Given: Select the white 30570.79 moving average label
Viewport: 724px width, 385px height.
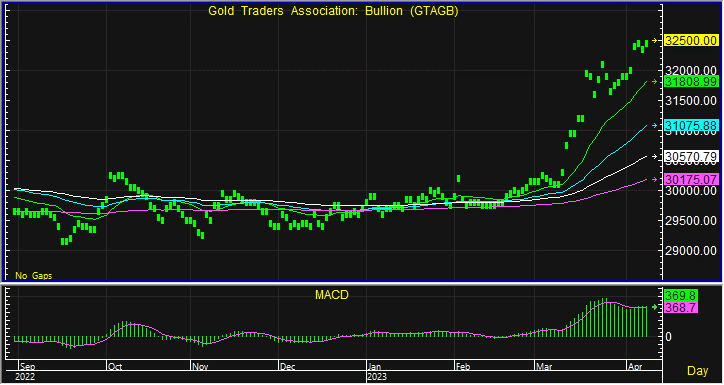Looking at the screenshot, I should point(691,157).
